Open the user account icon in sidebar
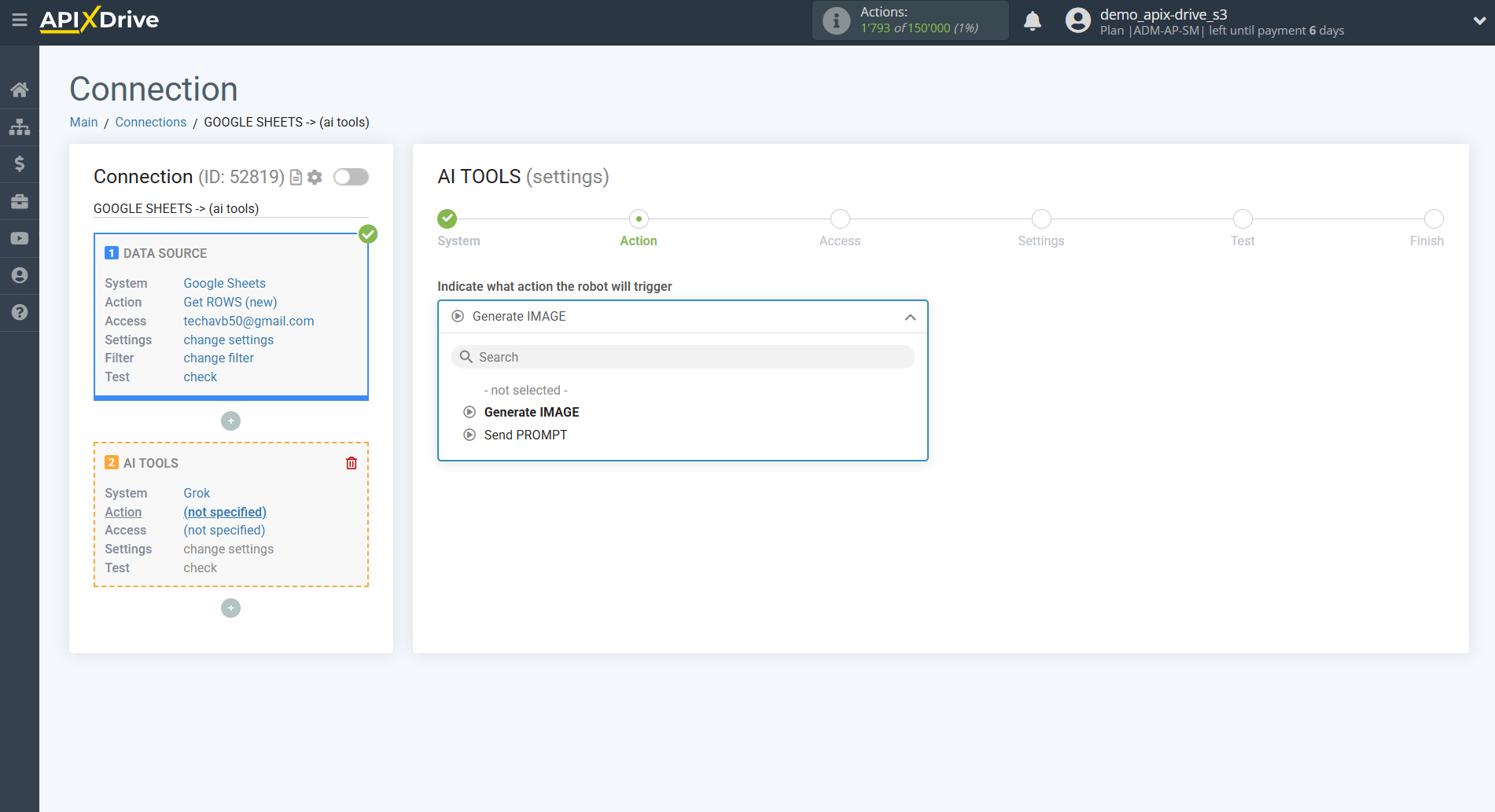The image size is (1495, 812). 20,275
